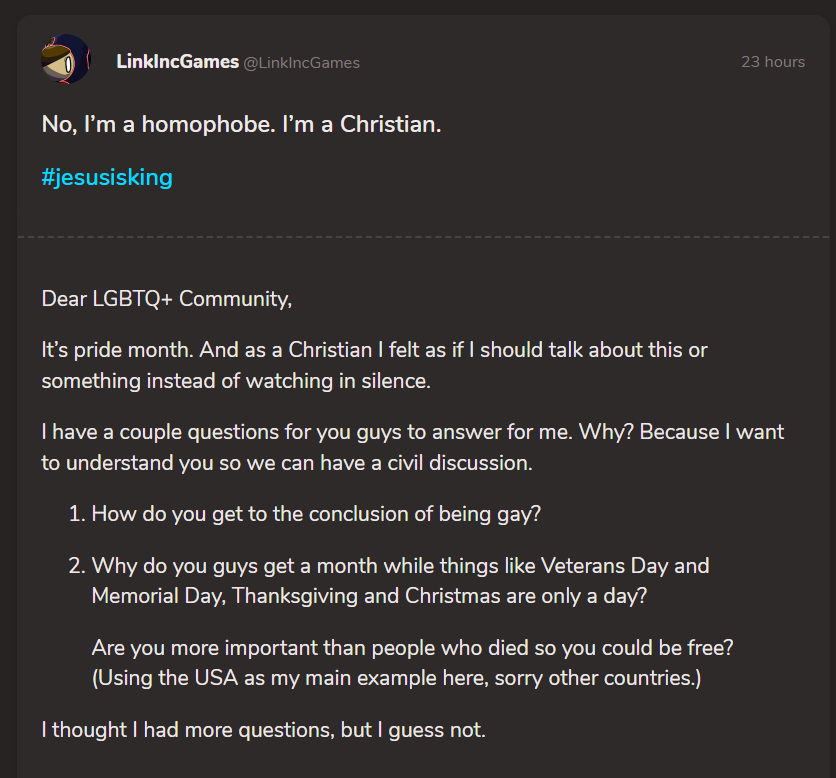Click the "something instead of watching in silence" line
Screen dimensions: 836x778
[x=236, y=381]
